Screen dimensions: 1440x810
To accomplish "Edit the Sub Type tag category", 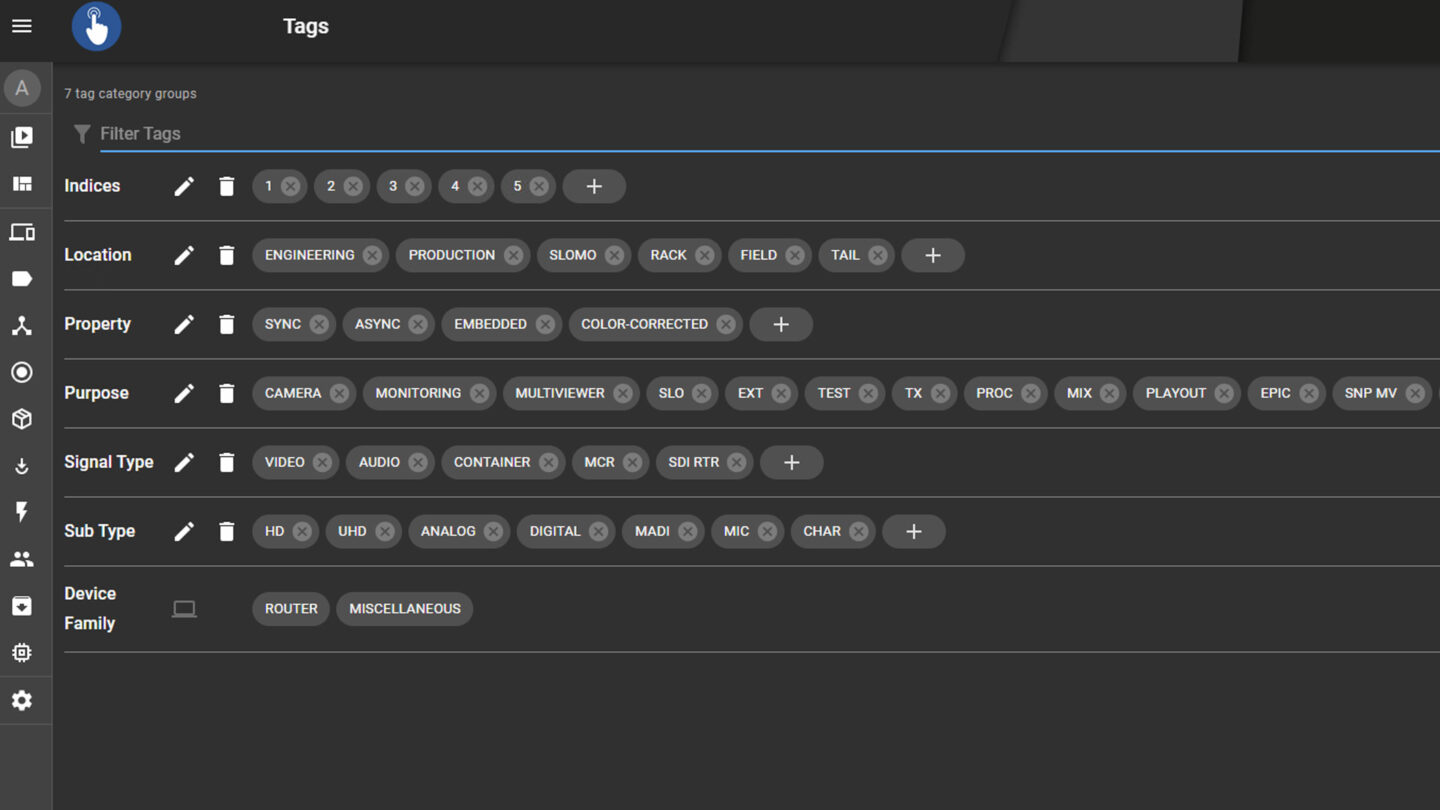I will (x=184, y=531).
